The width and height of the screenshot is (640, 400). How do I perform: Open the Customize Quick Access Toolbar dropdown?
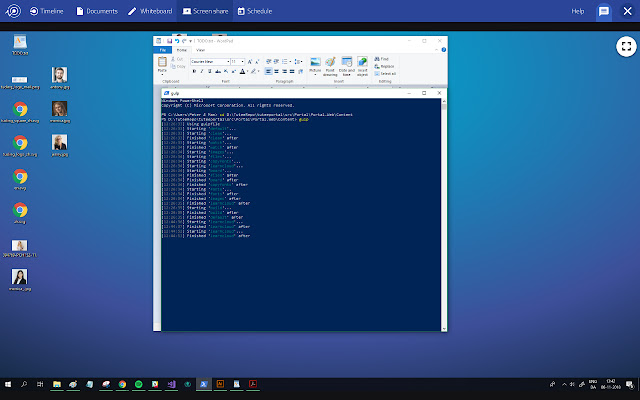(x=190, y=41)
